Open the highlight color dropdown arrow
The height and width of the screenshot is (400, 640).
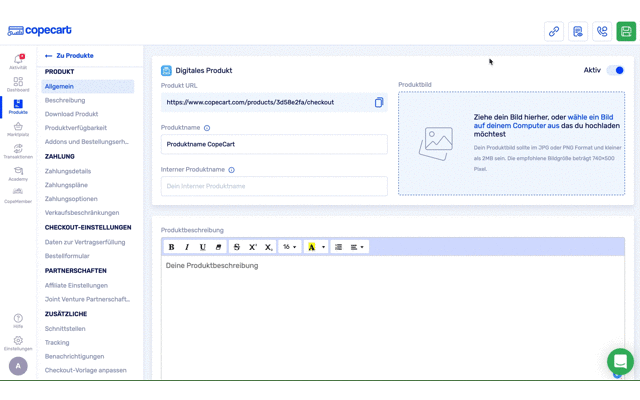(x=322, y=247)
